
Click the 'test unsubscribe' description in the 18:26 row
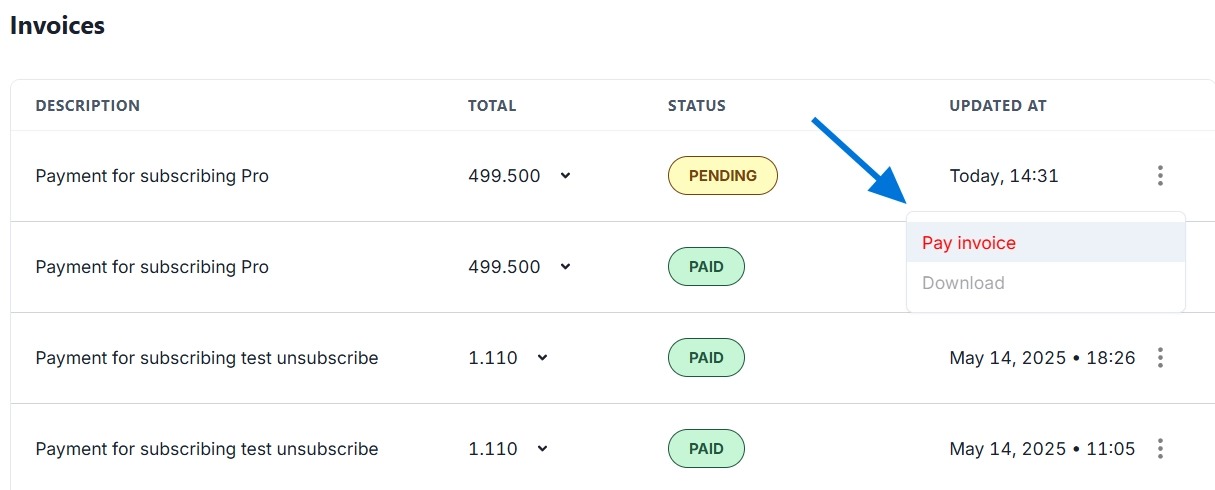(206, 358)
